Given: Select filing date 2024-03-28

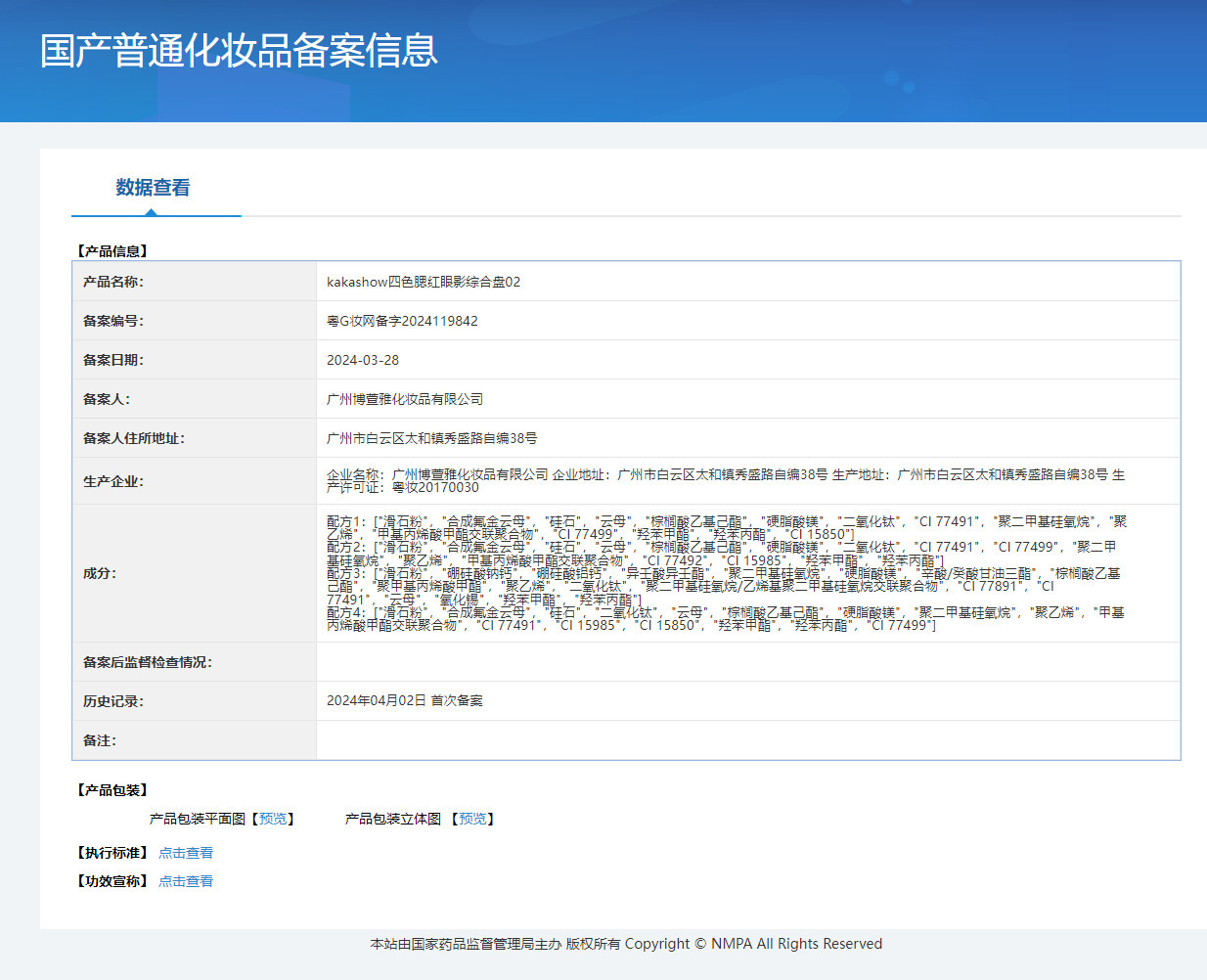Looking at the screenshot, I should point(363,360).
